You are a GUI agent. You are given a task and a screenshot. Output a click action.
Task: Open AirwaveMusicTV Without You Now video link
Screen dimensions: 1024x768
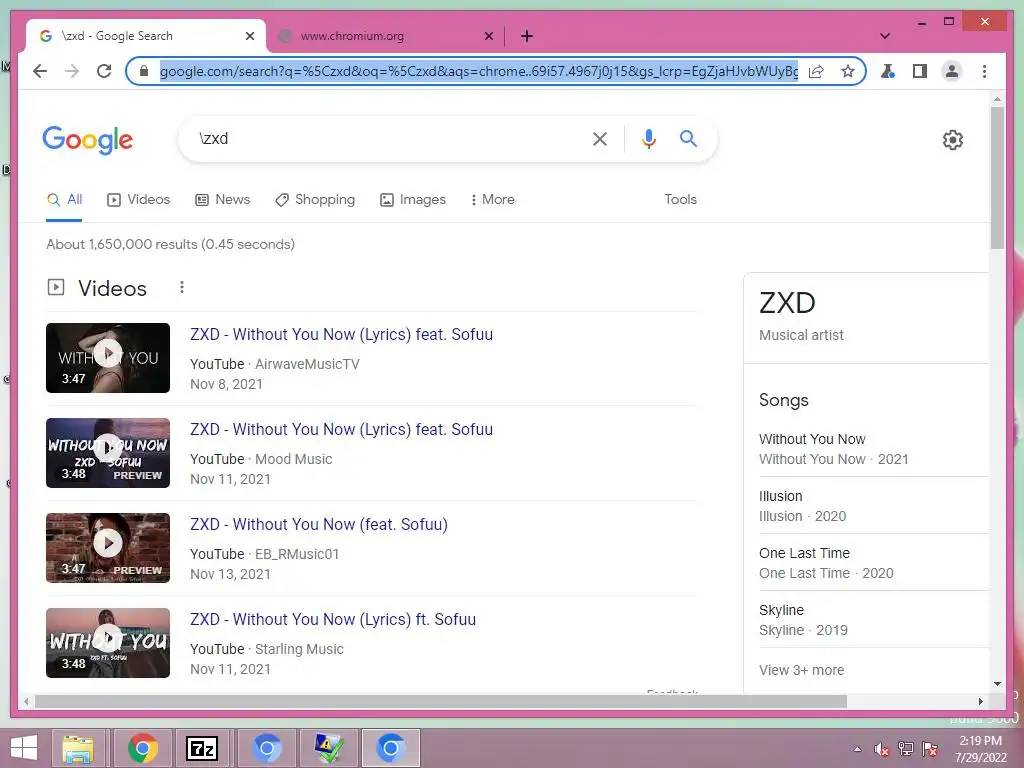[x=342, y=334]
